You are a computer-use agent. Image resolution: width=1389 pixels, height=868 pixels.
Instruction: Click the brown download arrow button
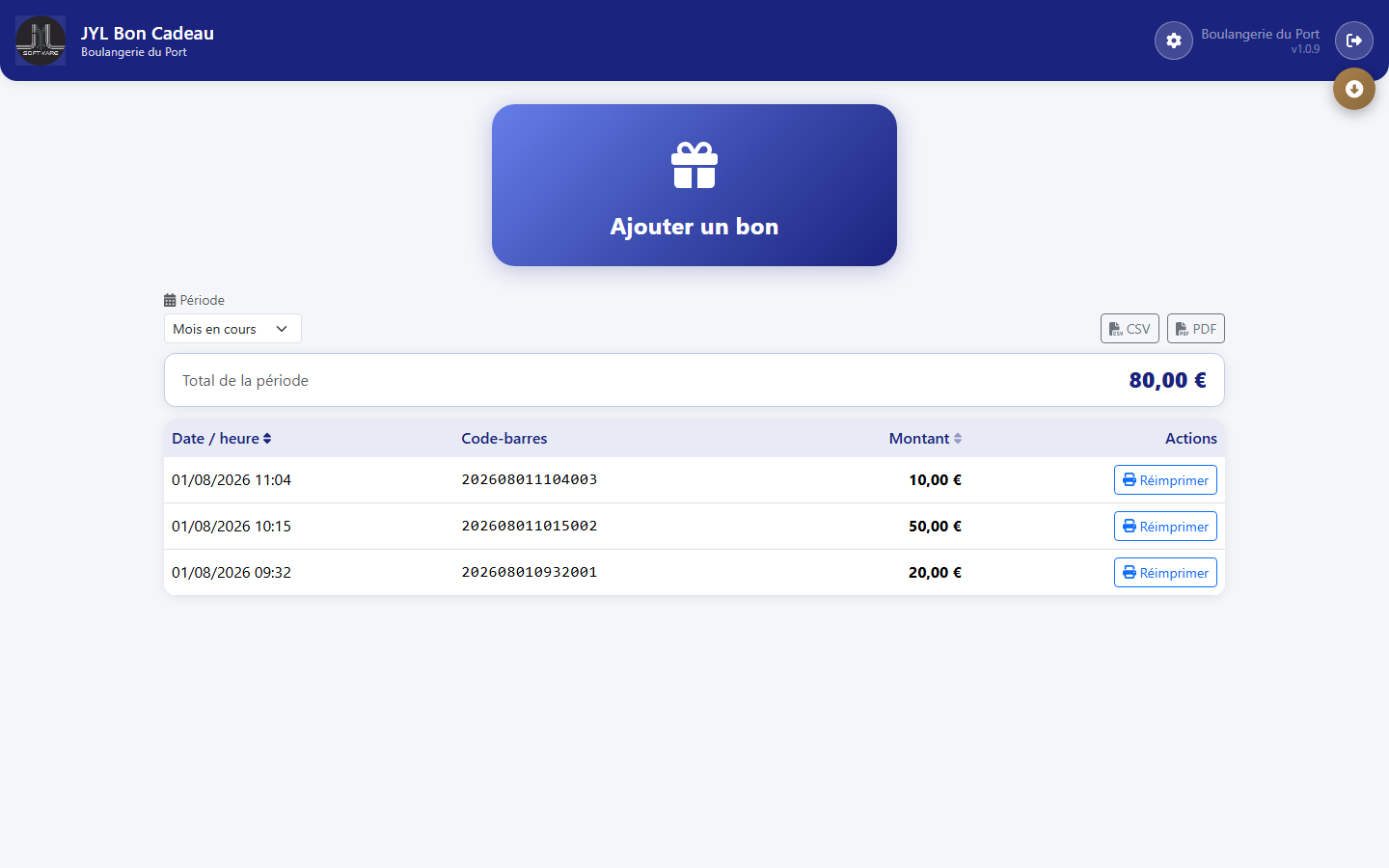(1354, 89)
